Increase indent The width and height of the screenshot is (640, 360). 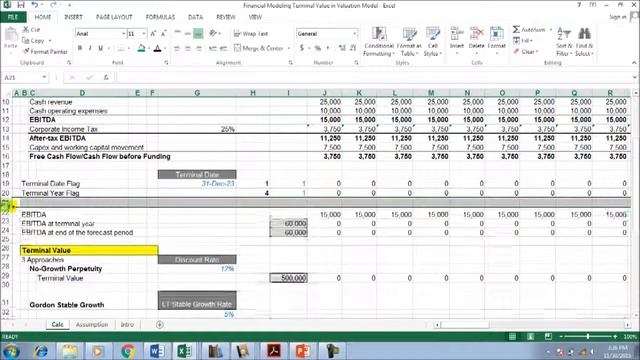point(223,48)
